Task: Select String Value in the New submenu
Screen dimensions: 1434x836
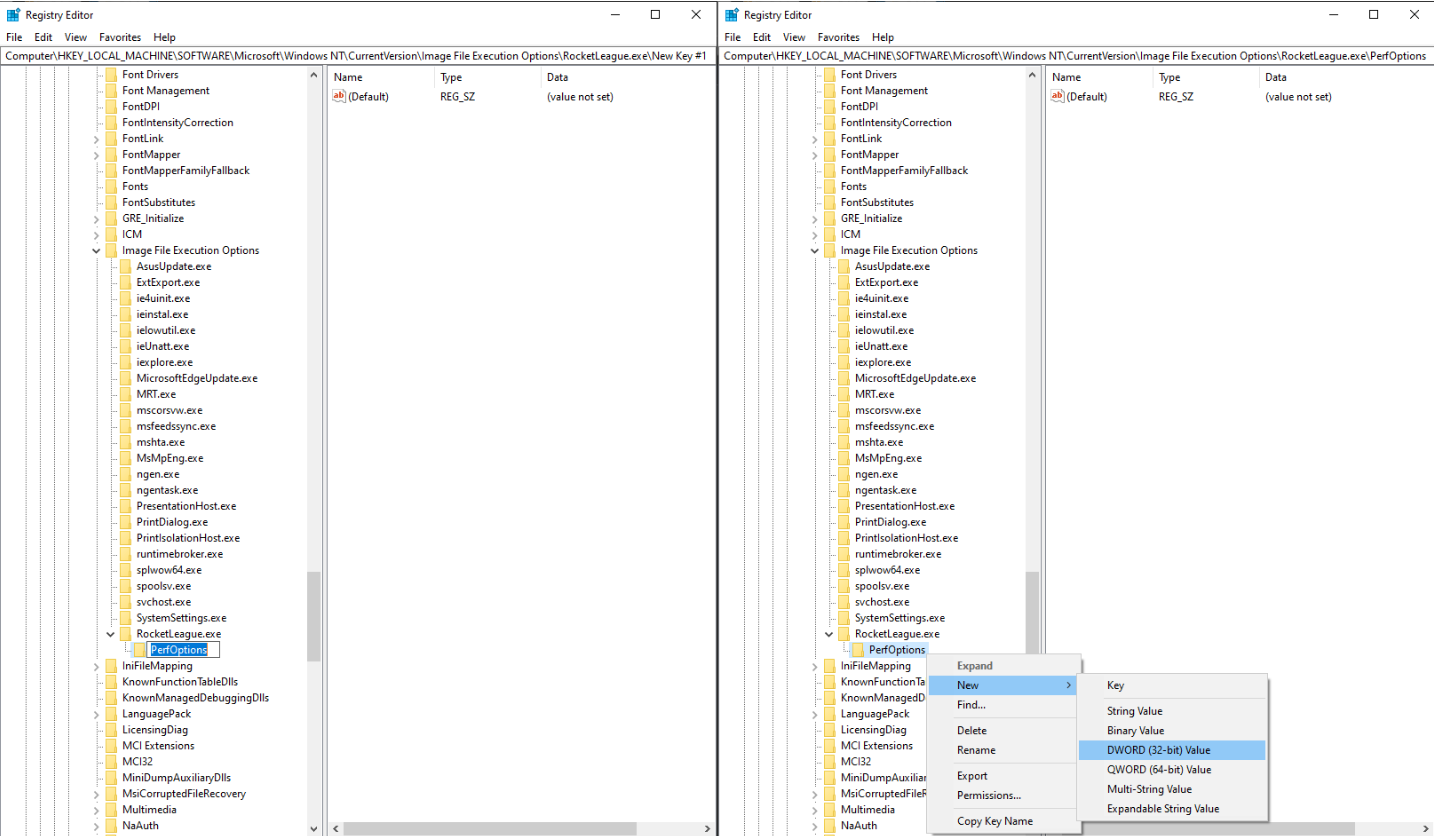Action: [1172, 711]
